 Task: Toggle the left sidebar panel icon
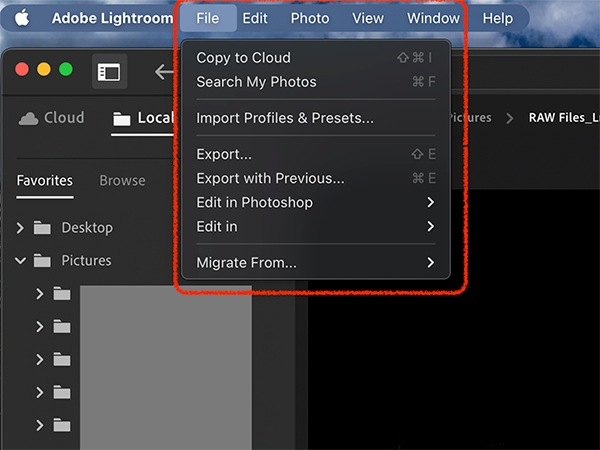[108, 71]
